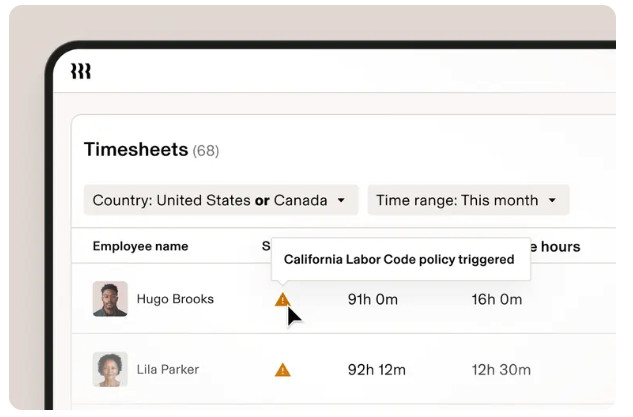Sort by the hours column header
Viewport: 633px width, 417px height.
pos(556,246)
